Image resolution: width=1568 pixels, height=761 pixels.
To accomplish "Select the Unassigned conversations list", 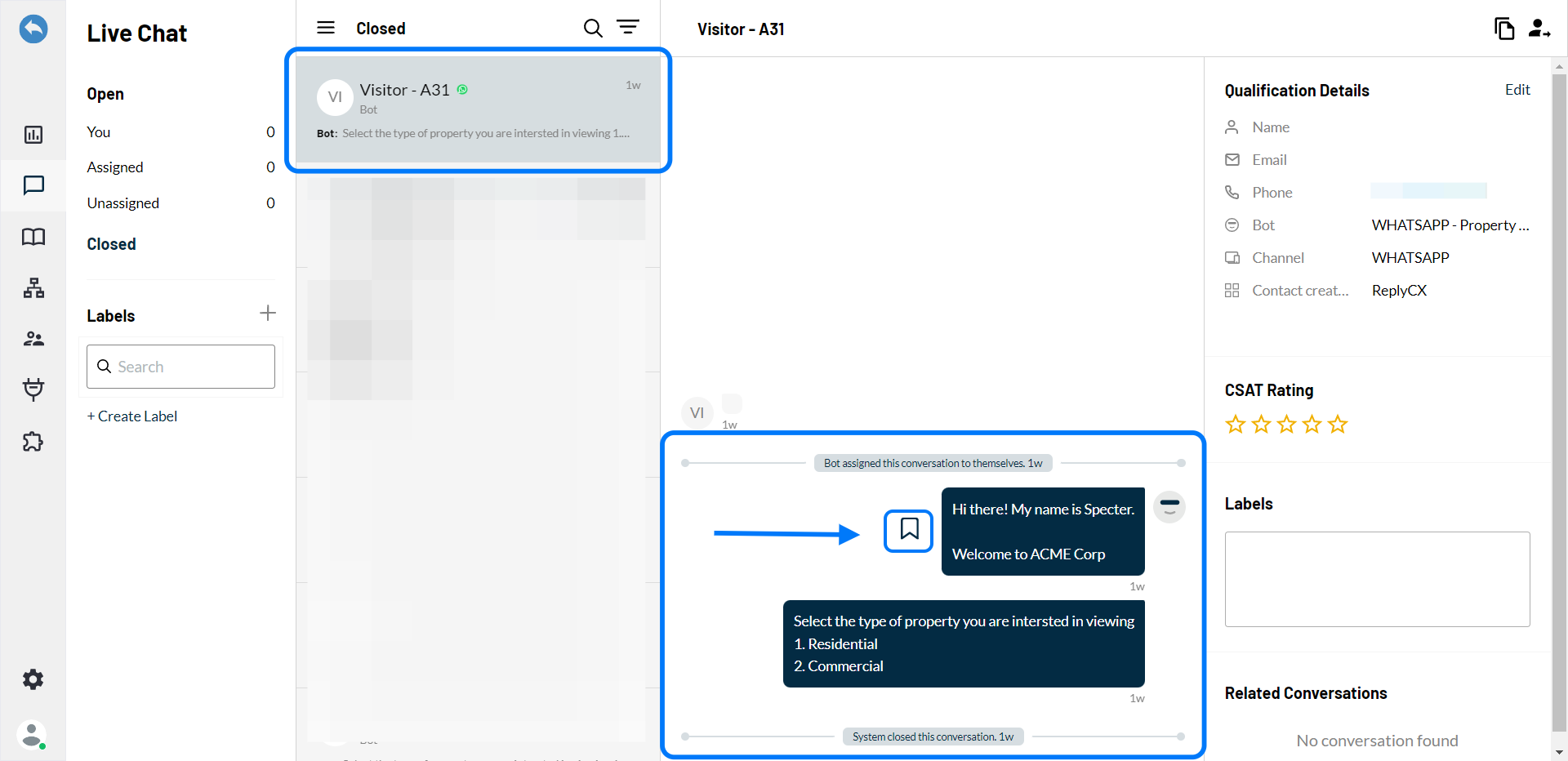I will (123, 203).
